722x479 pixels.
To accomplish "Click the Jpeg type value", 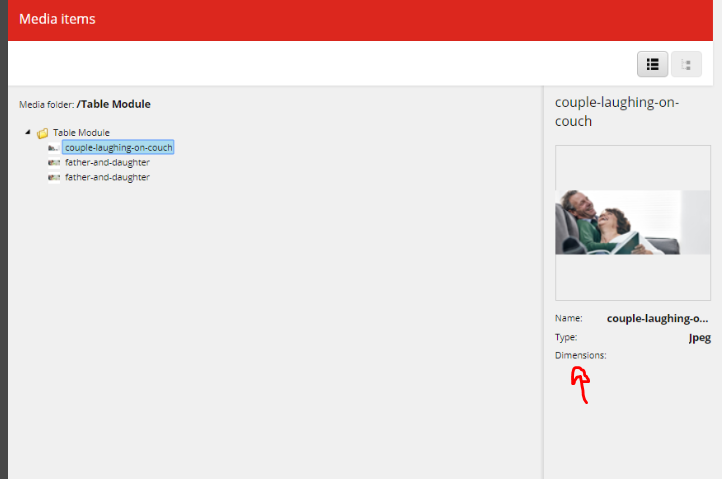I will [x=699, y=338].
